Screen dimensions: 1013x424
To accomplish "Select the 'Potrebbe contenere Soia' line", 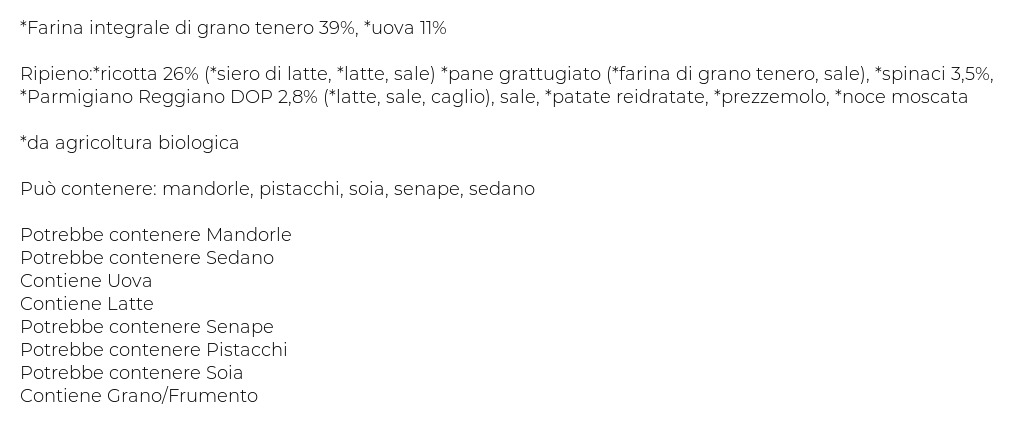I will tap(132, 373).
